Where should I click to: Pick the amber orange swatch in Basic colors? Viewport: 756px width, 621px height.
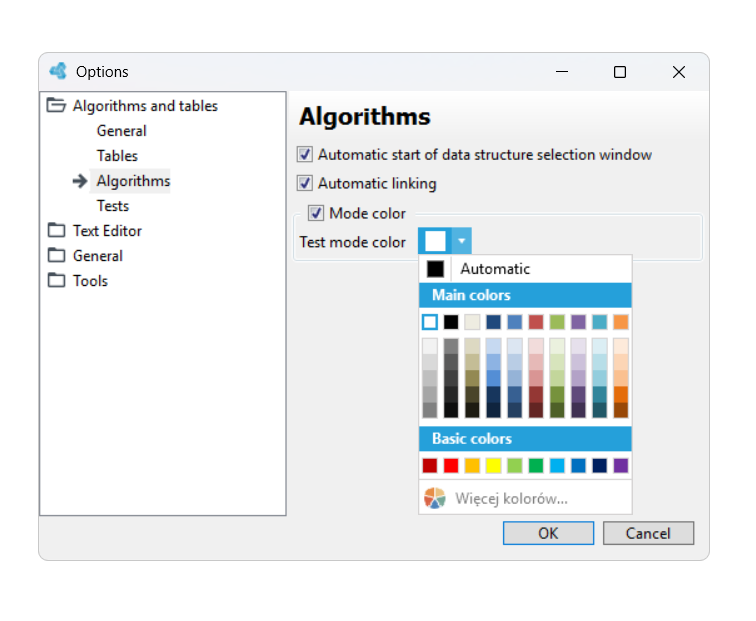(472, 465)
